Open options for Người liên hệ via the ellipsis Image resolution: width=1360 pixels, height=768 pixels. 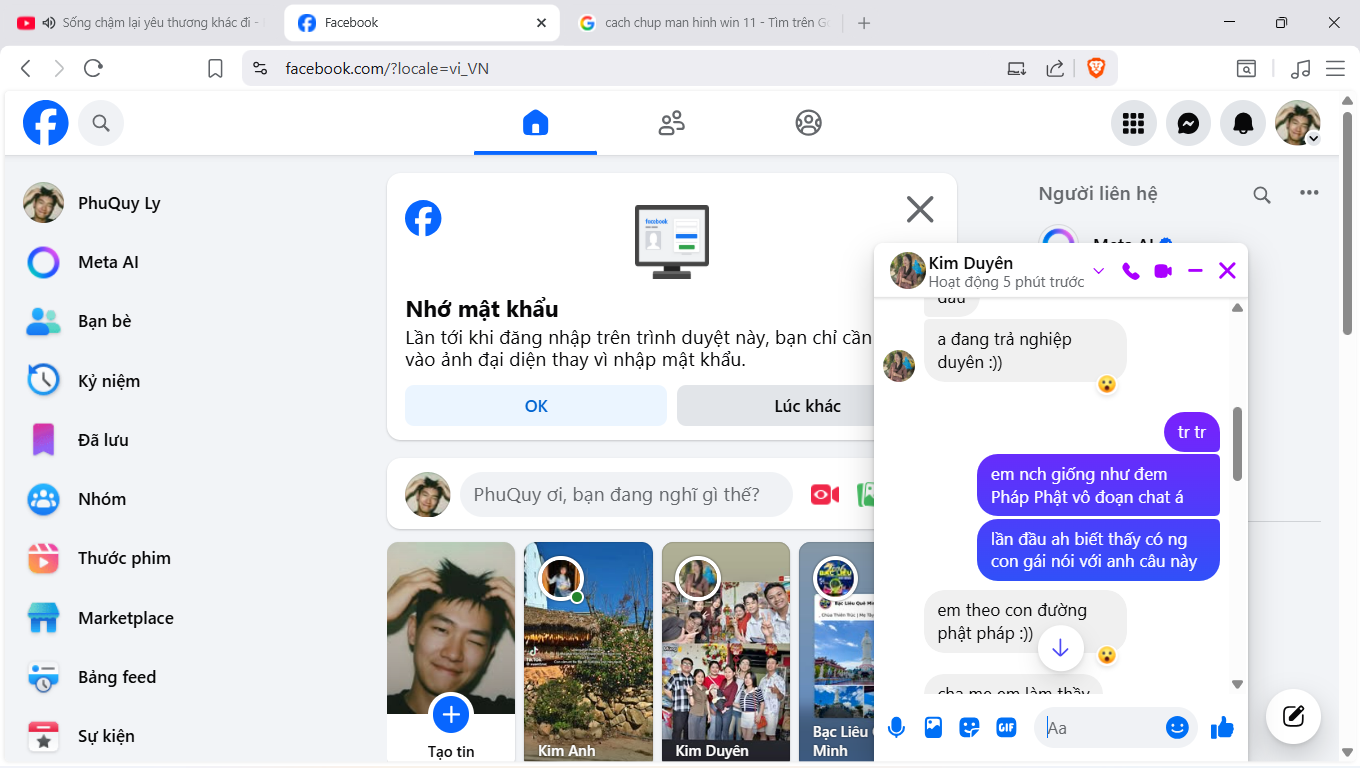coord(1307,193)
